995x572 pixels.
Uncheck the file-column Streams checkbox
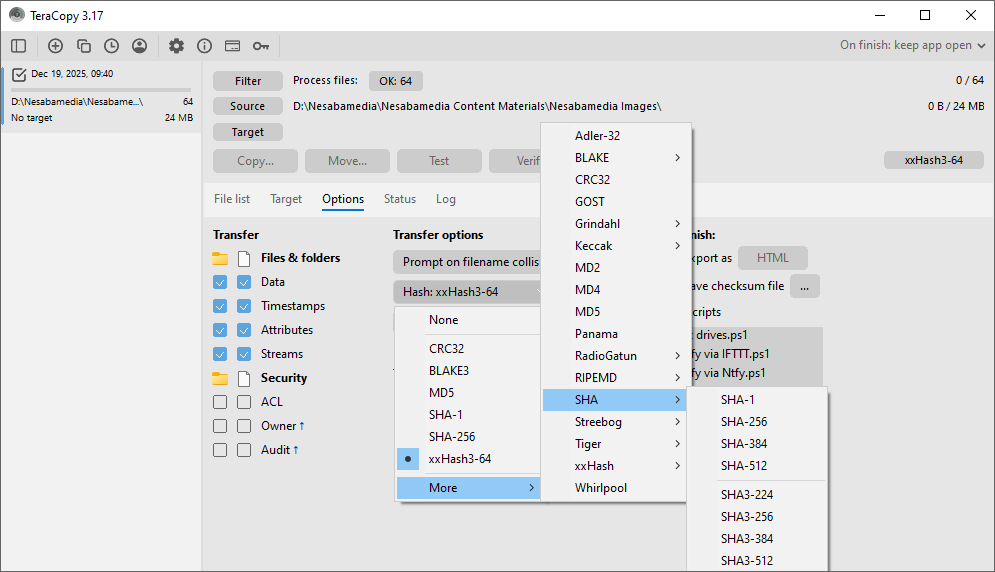[x=244, y=354]
